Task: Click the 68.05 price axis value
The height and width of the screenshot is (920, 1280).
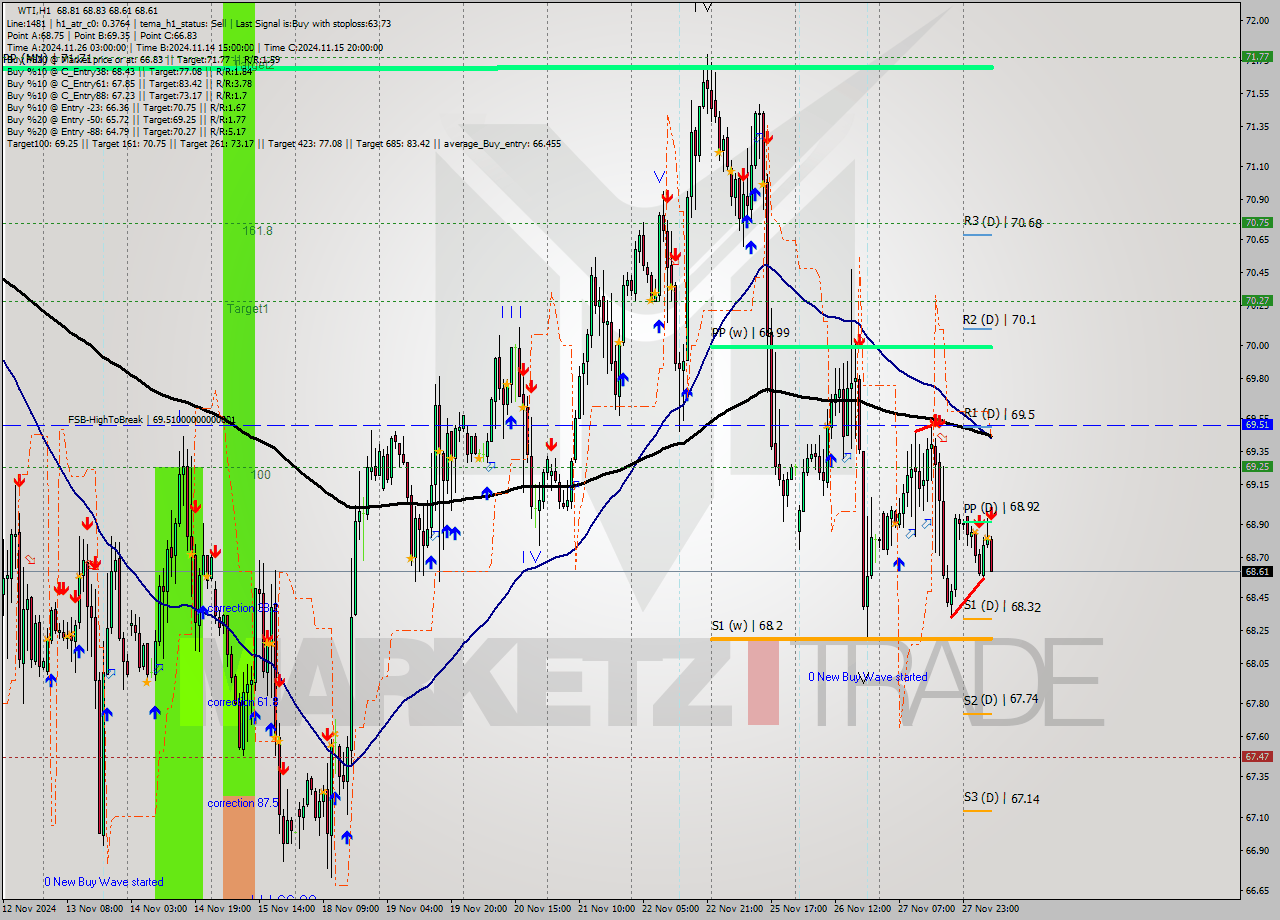Action: point(1257,664)
